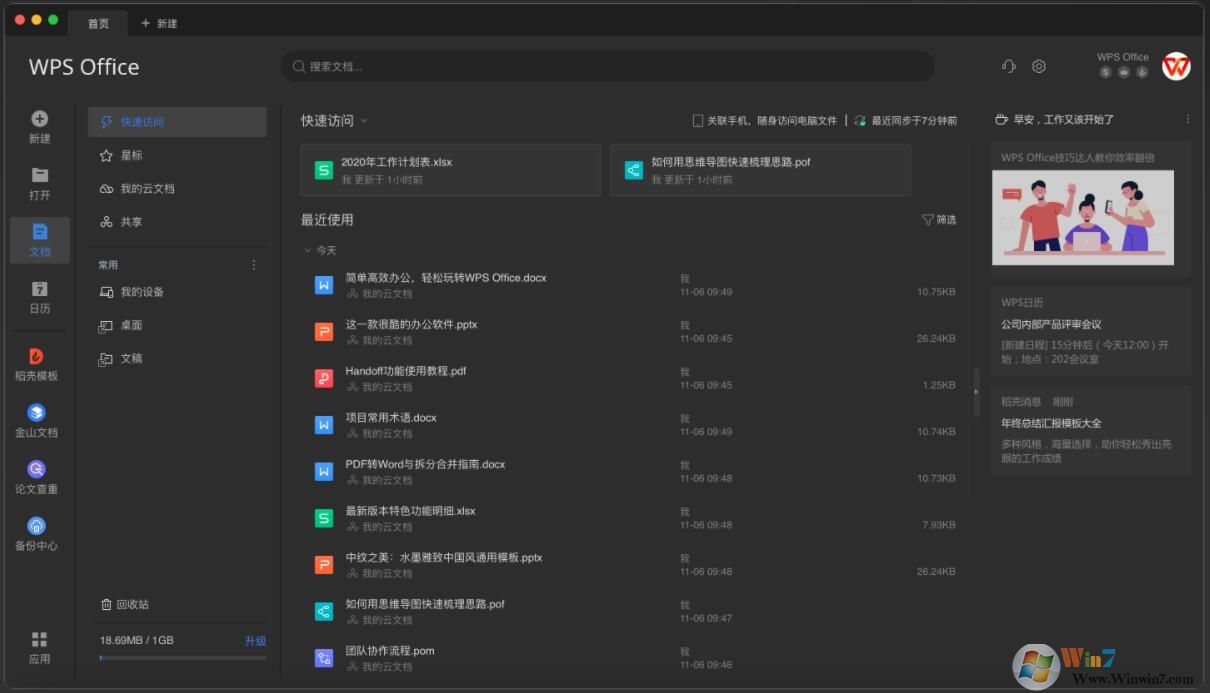This screenshot has width=1210, height=693.
Task: Click the pptx icon for 这一款很酷的办公软件
Action: pos(324,332)
